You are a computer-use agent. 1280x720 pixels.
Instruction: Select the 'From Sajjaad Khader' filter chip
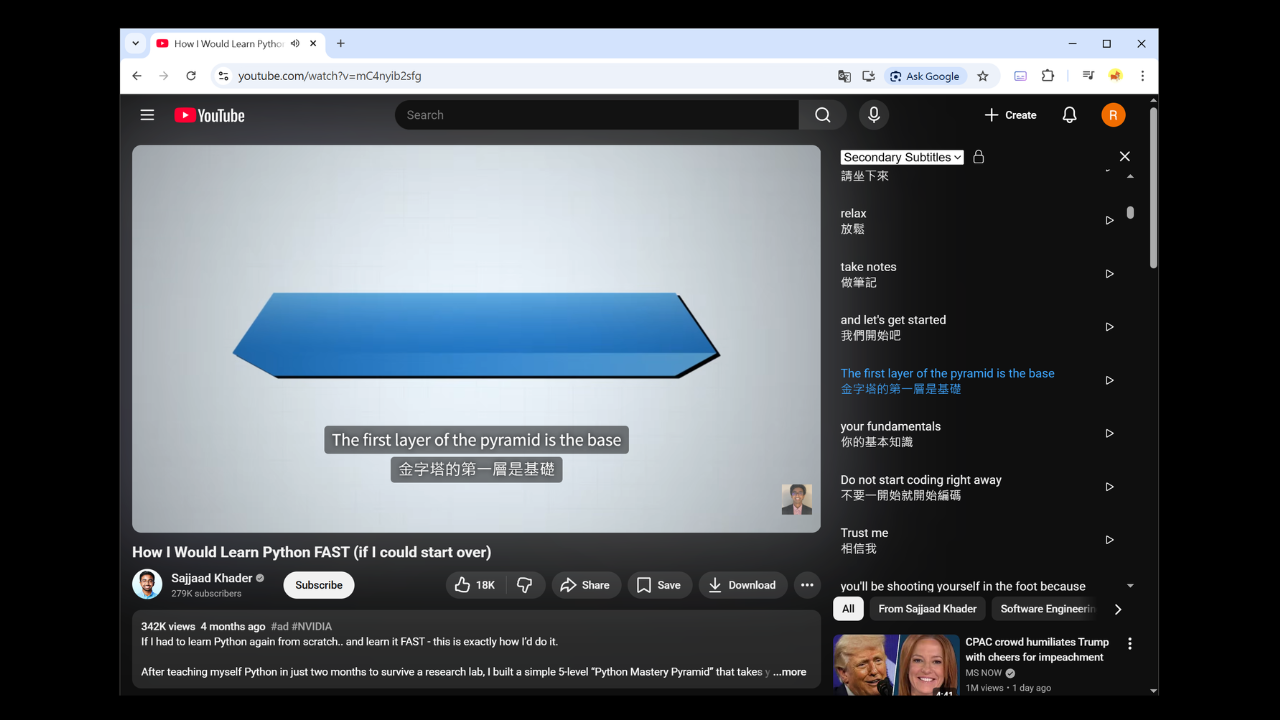927,608
